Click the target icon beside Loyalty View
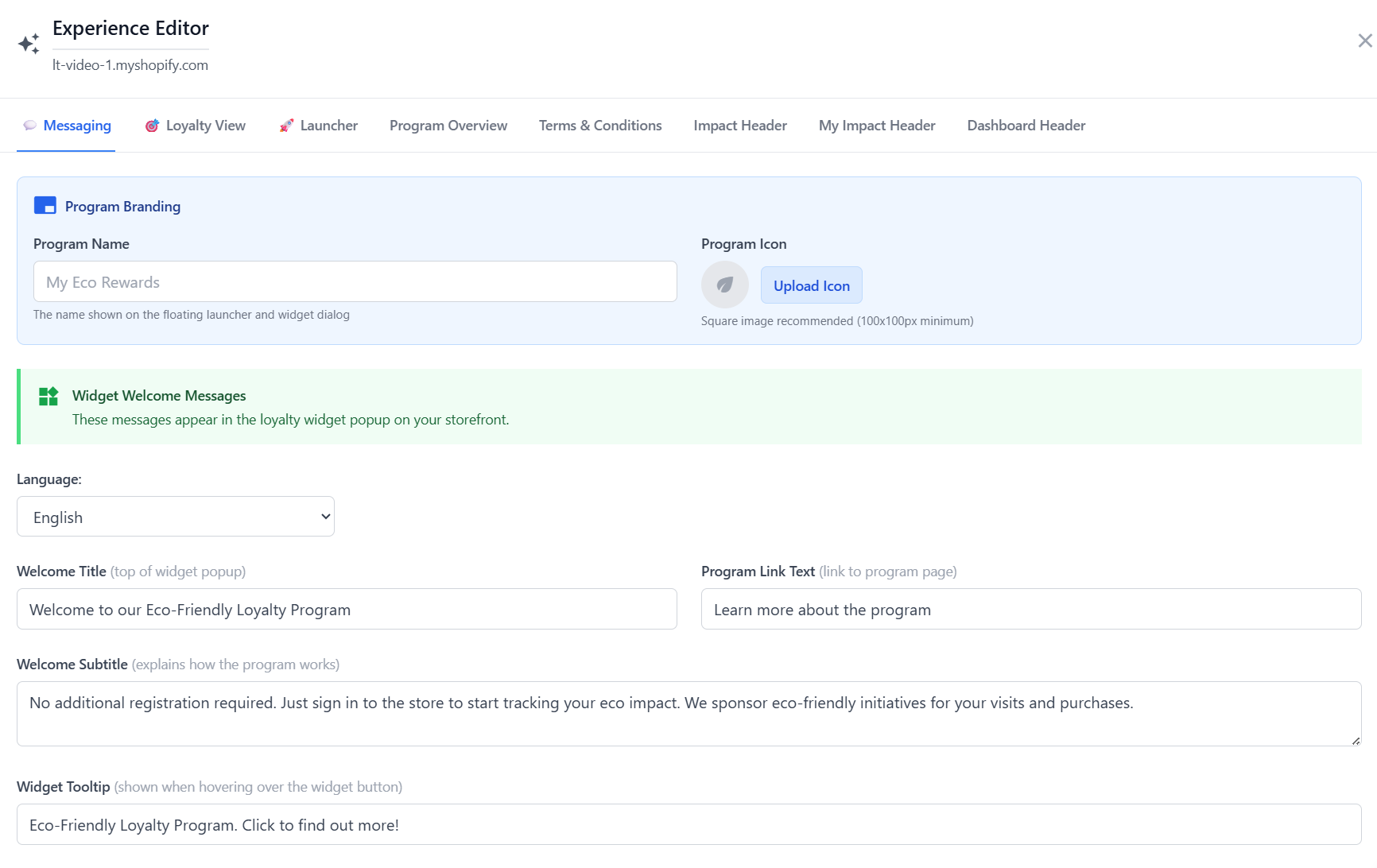1377x868 pixels. 152,125
